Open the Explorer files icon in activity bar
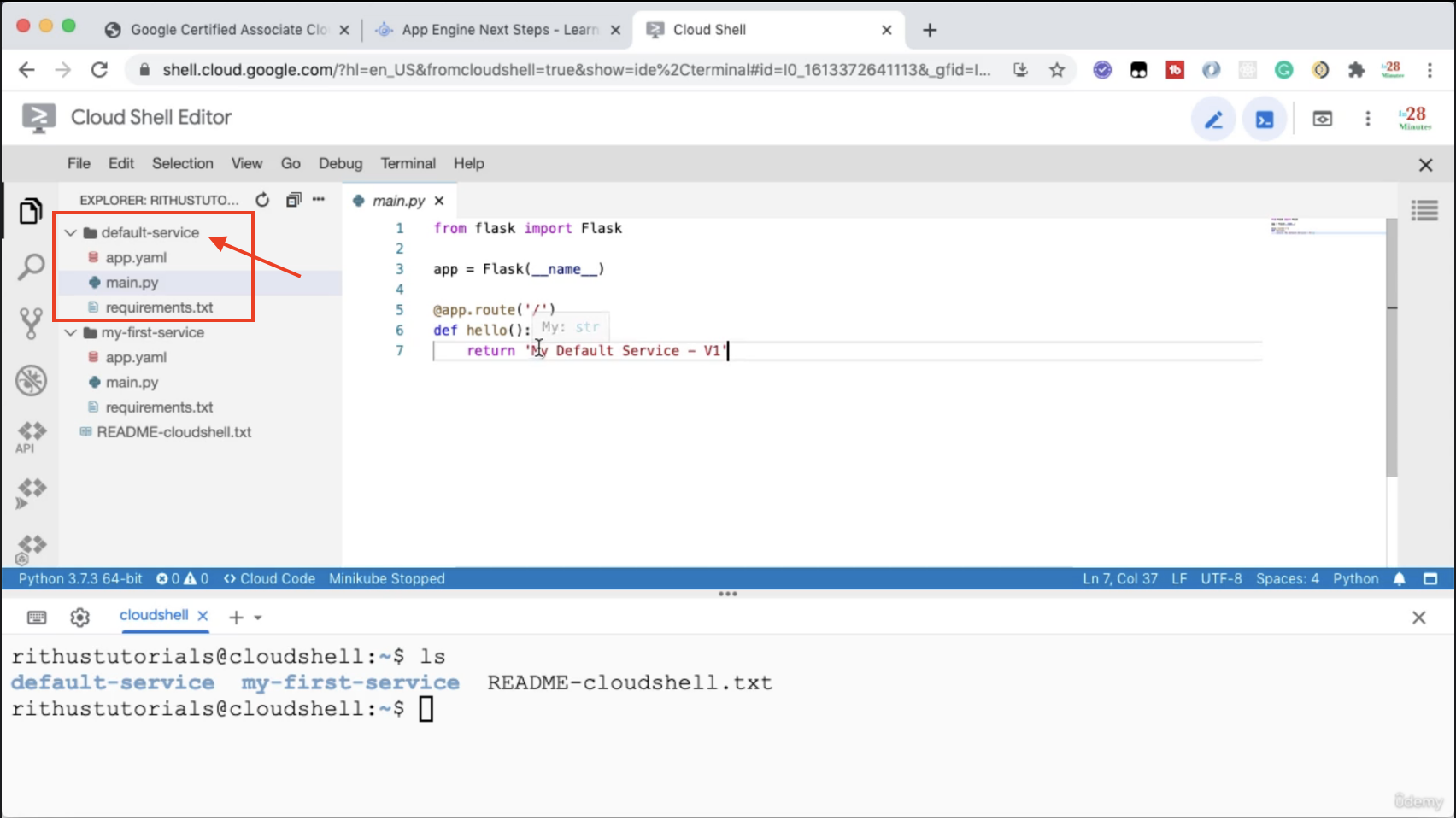 [31, 211]
